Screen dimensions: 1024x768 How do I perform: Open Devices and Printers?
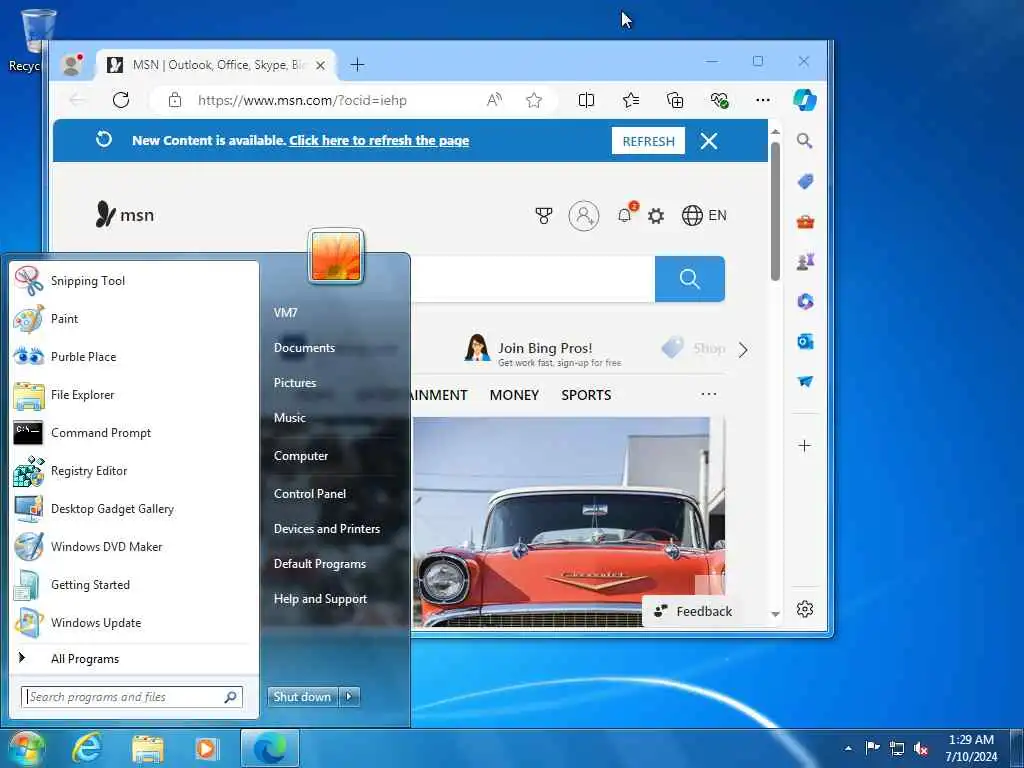click(327, 529)
